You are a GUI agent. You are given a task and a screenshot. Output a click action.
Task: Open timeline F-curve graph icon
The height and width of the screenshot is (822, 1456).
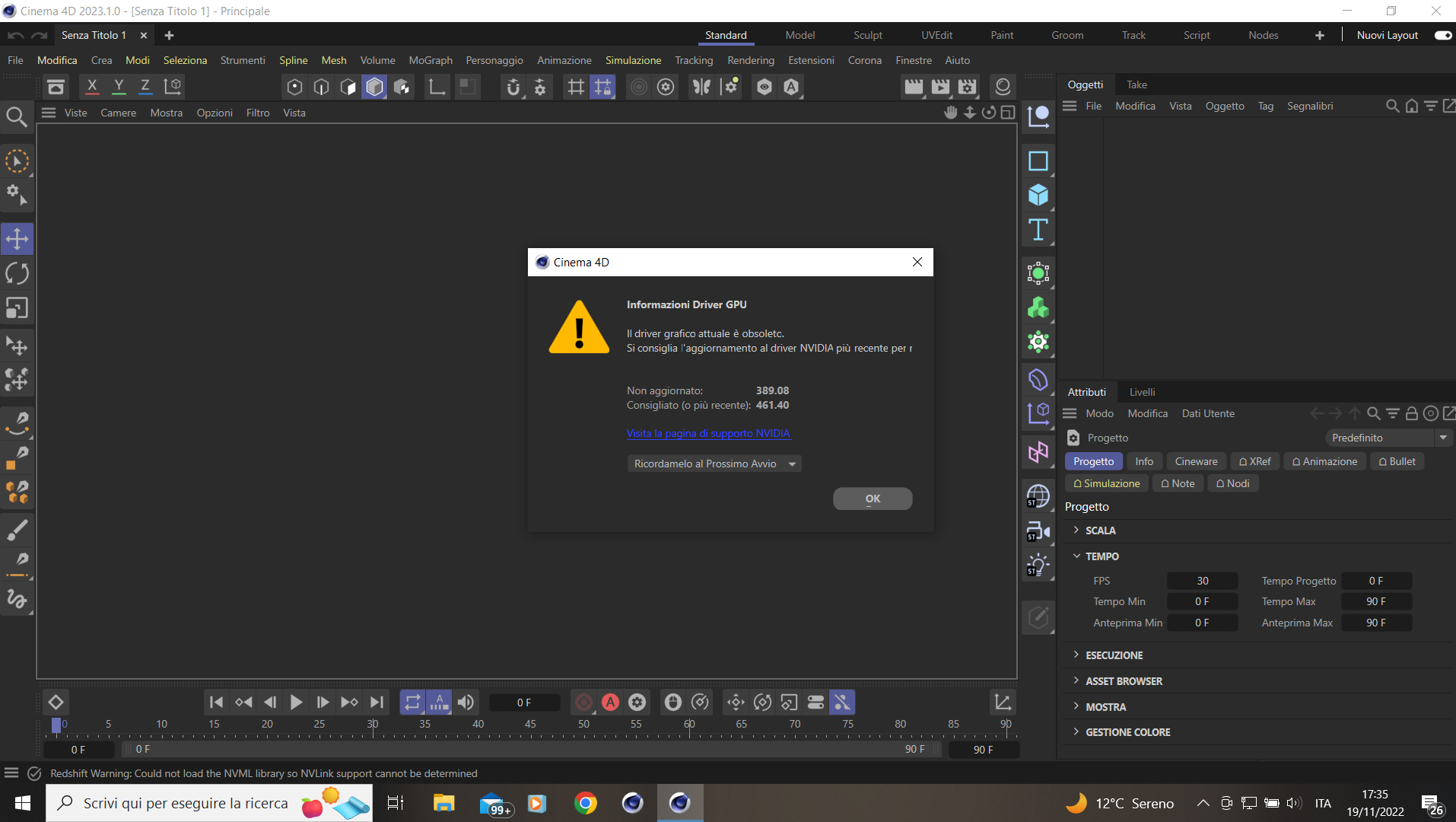[x=1003, y=703]
